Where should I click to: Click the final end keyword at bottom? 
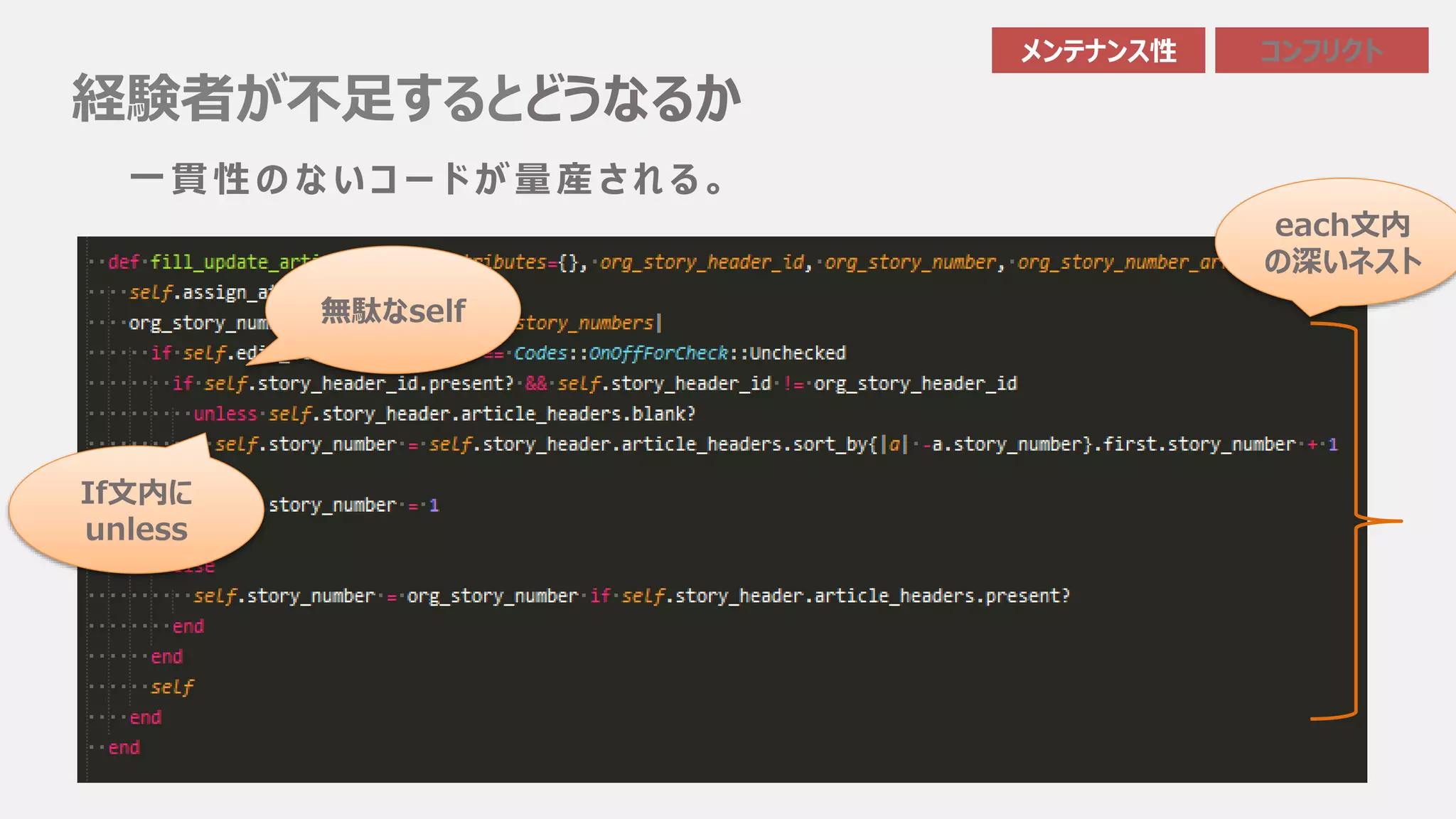(x=124, y=748)
